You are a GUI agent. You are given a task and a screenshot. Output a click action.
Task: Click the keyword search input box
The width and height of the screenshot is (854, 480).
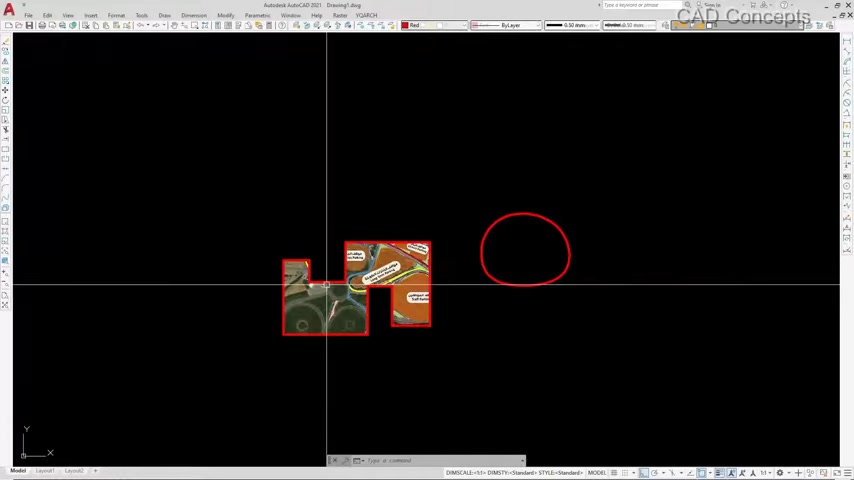click(642, 5)
